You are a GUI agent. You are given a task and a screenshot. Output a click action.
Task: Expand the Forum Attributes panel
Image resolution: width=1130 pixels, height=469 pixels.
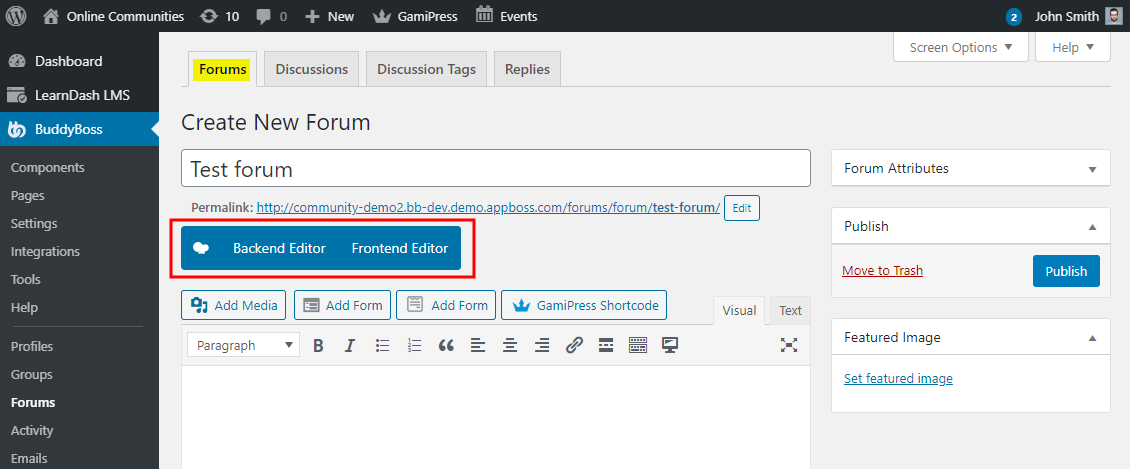click(1092, 169)
